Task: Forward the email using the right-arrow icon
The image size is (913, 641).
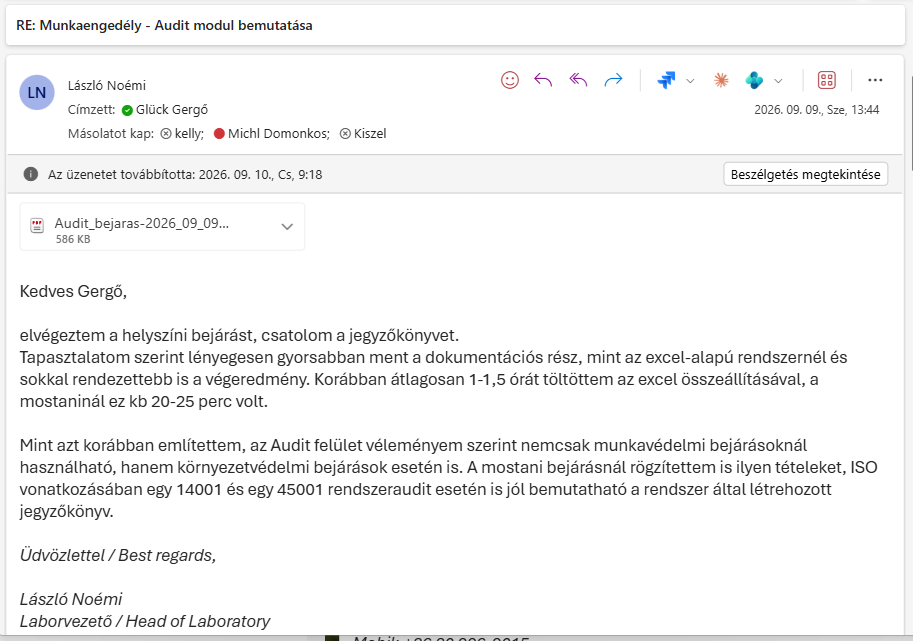Action: [x=613, y=80]
